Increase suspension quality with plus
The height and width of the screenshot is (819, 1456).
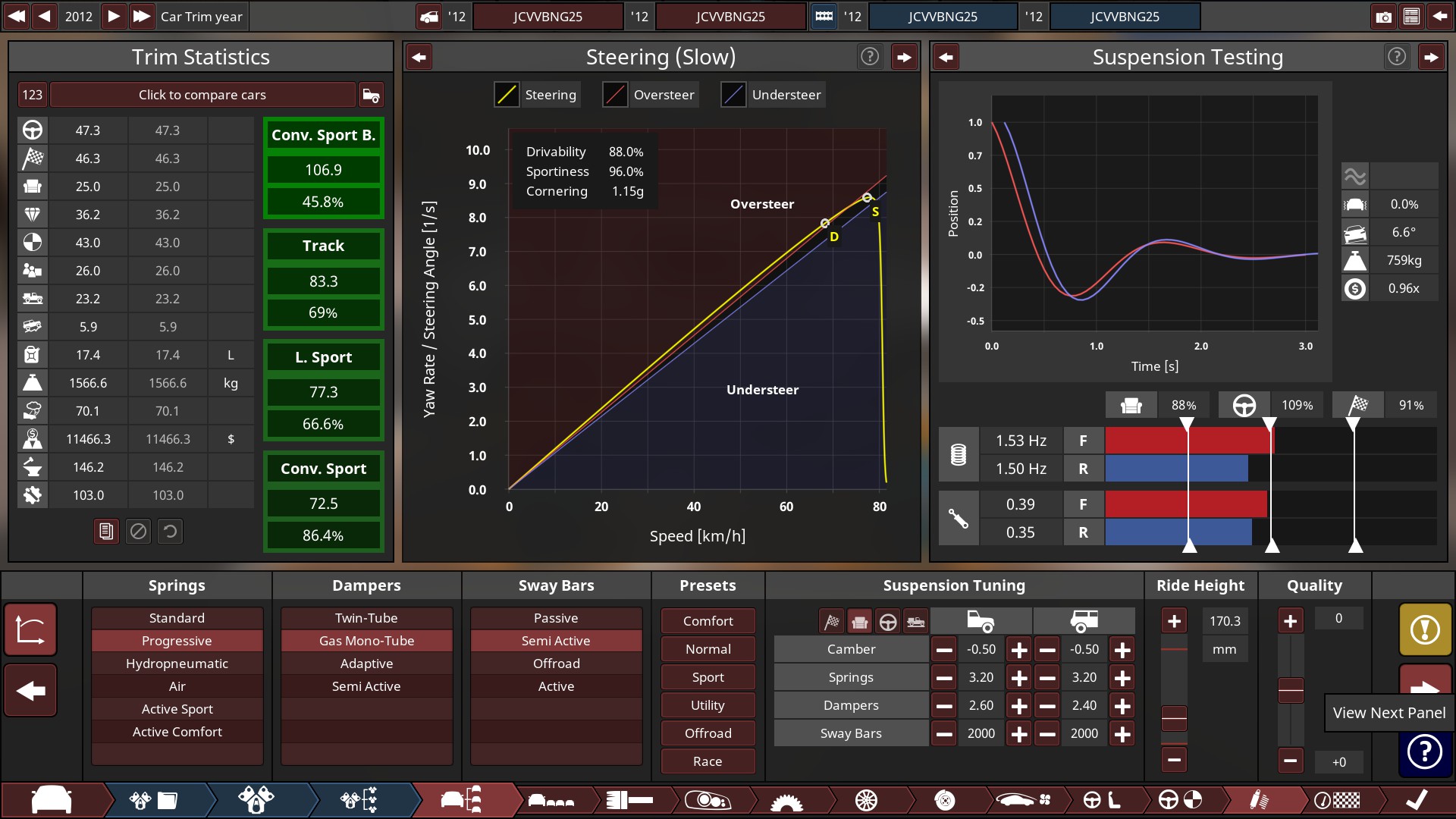(x=1290, y=621)
